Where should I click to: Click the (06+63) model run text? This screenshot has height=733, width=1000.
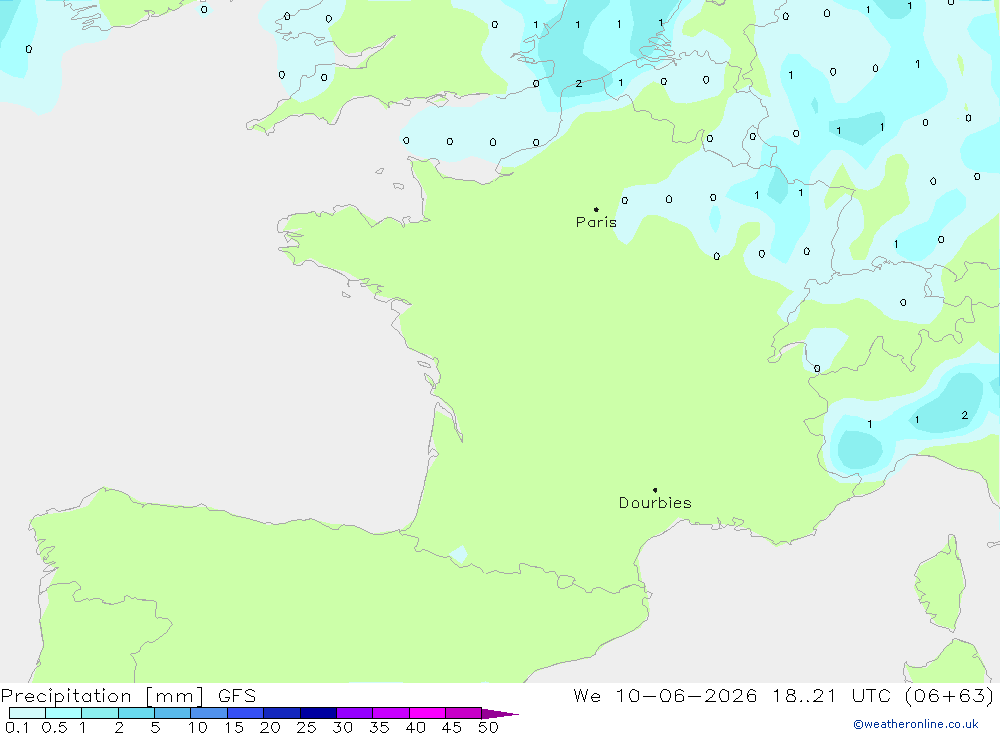coord(949,696)
